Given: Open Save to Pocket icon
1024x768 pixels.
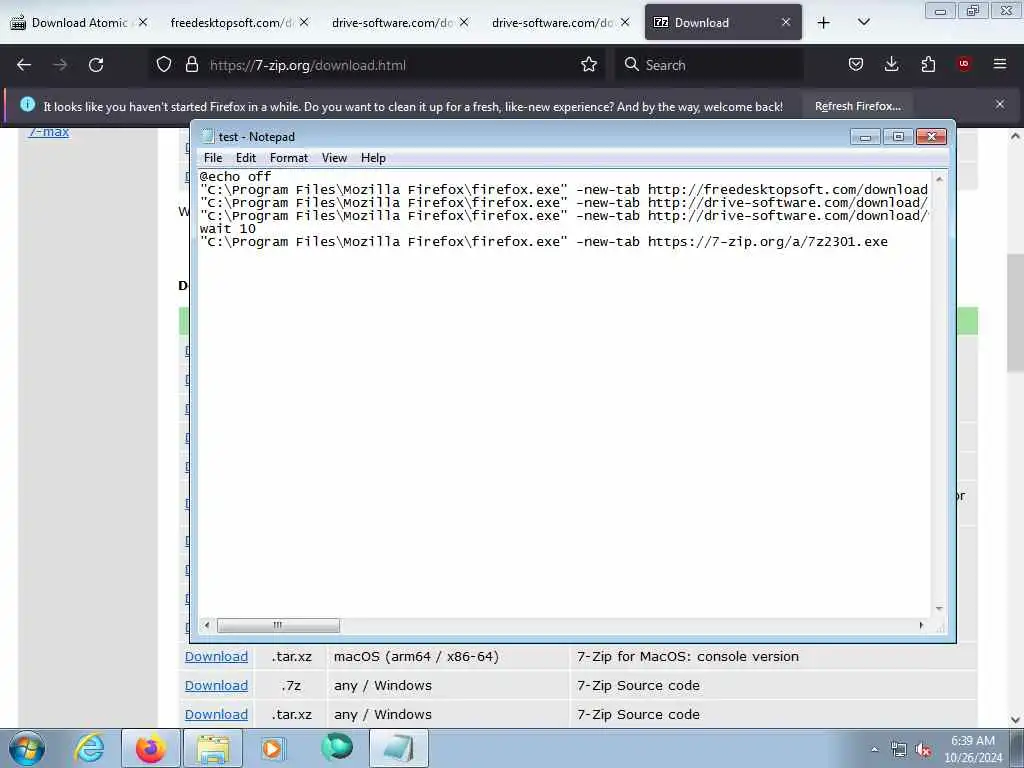Looking at the screenshot, I should pyautogui.click(x=856, y=65).
